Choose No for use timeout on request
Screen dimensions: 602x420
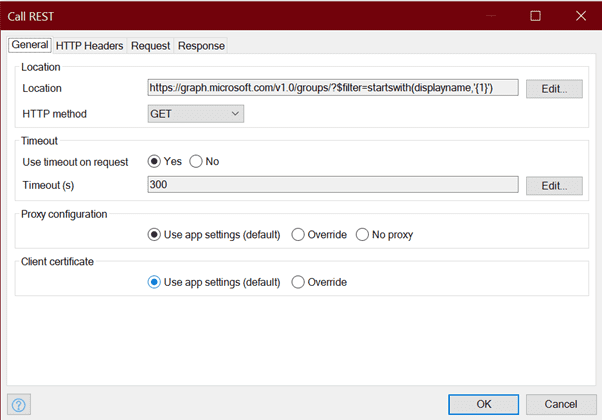click(x=204, y=161)
